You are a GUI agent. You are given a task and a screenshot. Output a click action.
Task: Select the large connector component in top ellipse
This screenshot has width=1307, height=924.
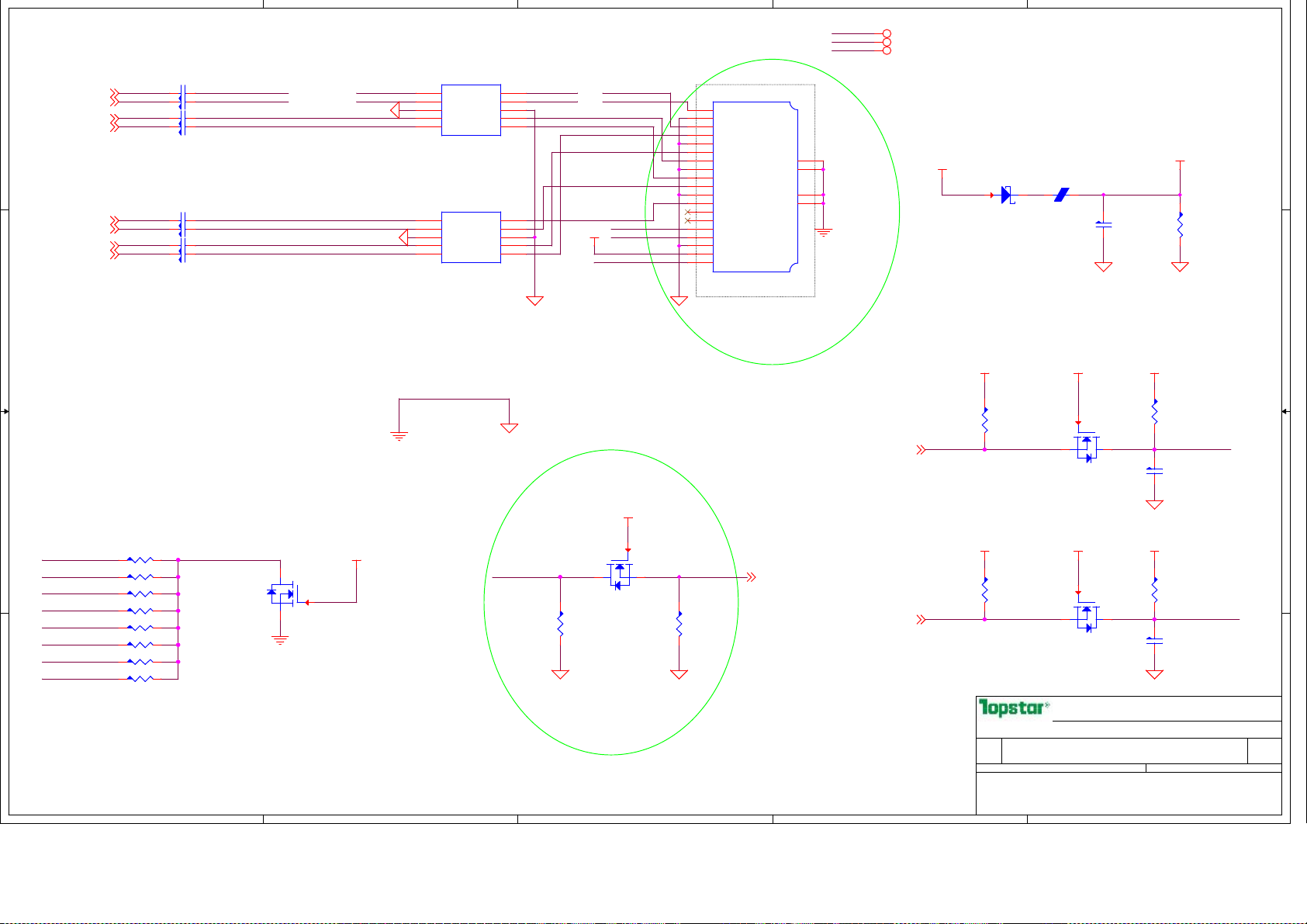755,187
